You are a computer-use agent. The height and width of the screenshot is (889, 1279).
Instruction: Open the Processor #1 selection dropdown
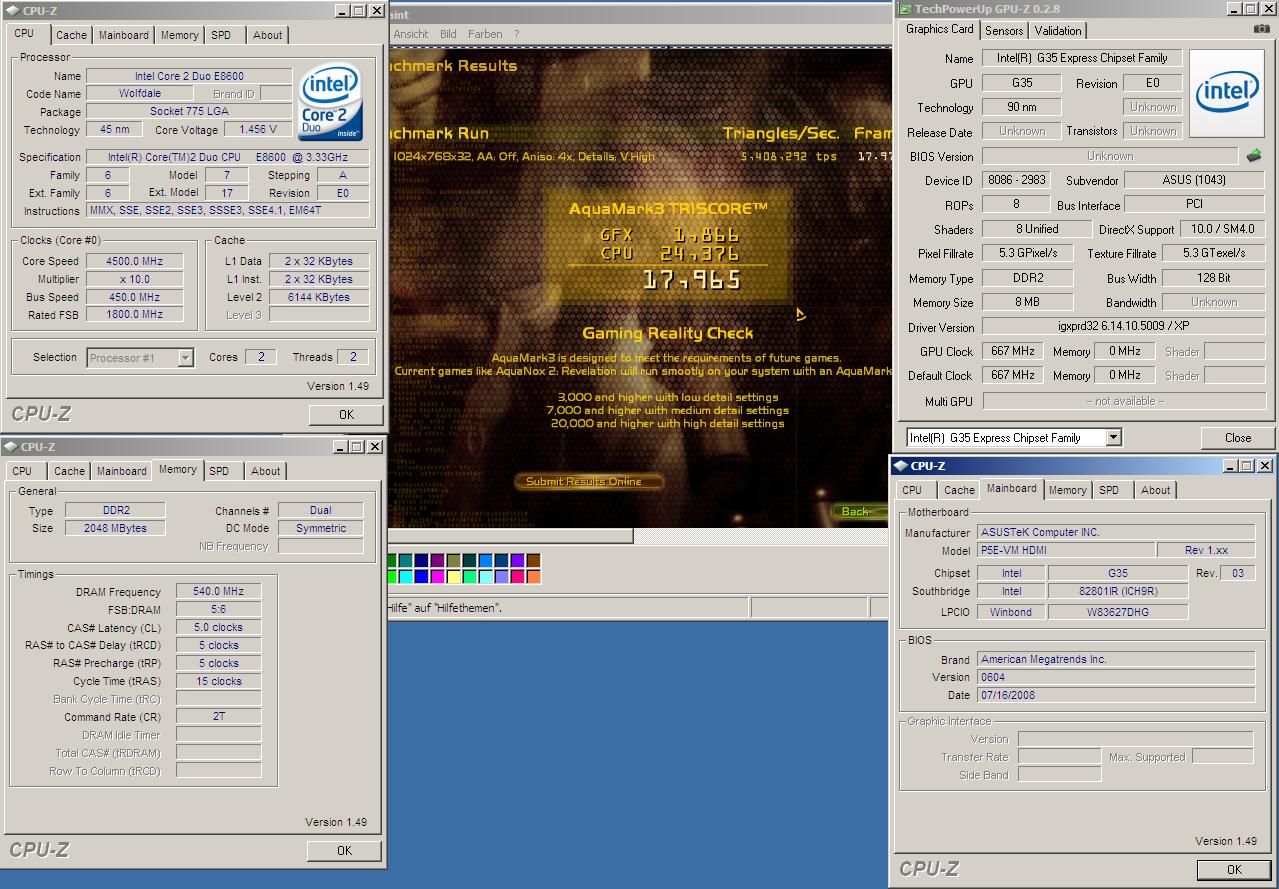pos(185,357)
